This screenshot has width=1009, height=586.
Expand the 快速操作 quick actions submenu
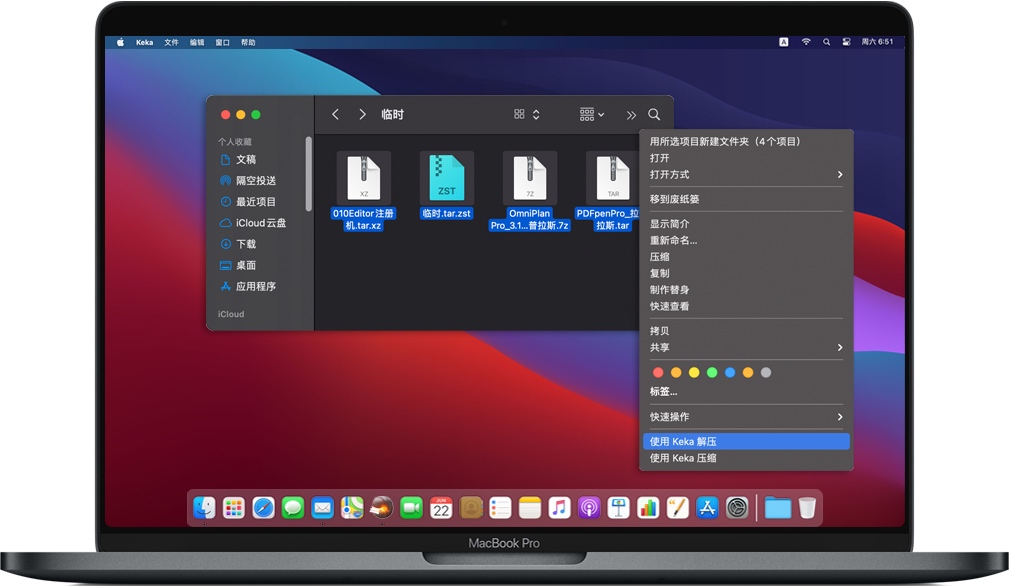745,417
